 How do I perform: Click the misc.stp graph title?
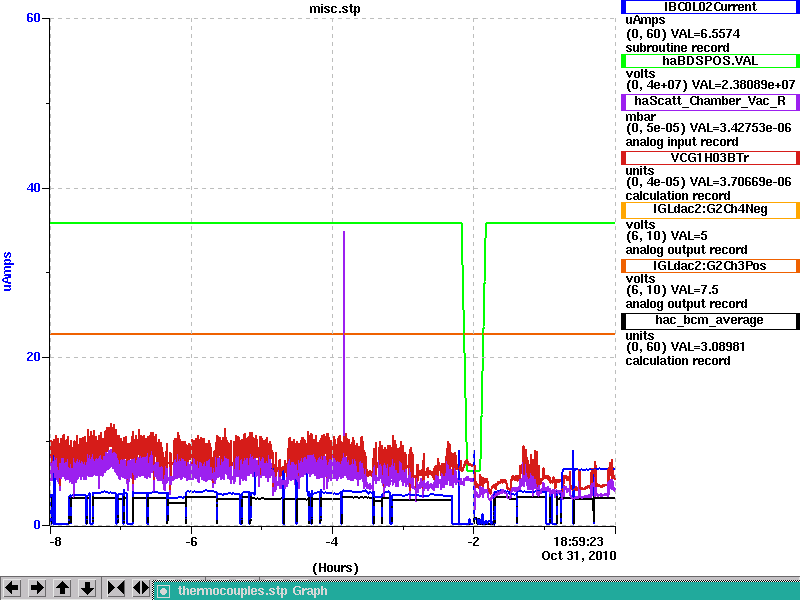point(335,9)
